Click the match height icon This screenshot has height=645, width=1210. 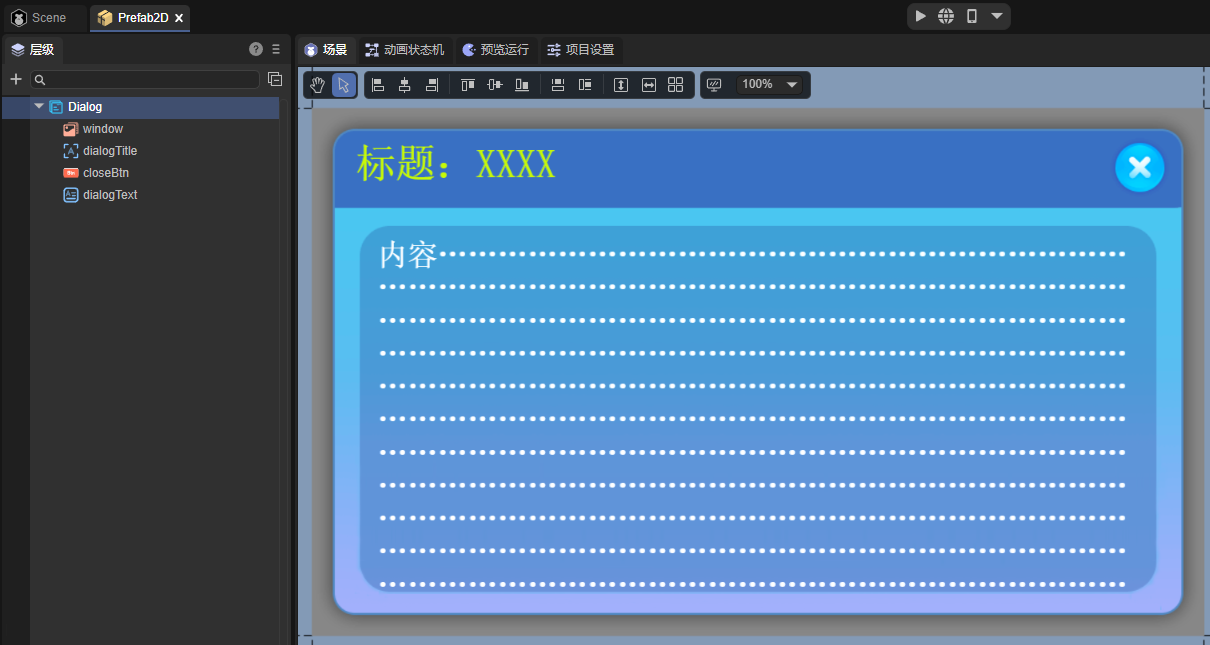click(x=621, y=85)
